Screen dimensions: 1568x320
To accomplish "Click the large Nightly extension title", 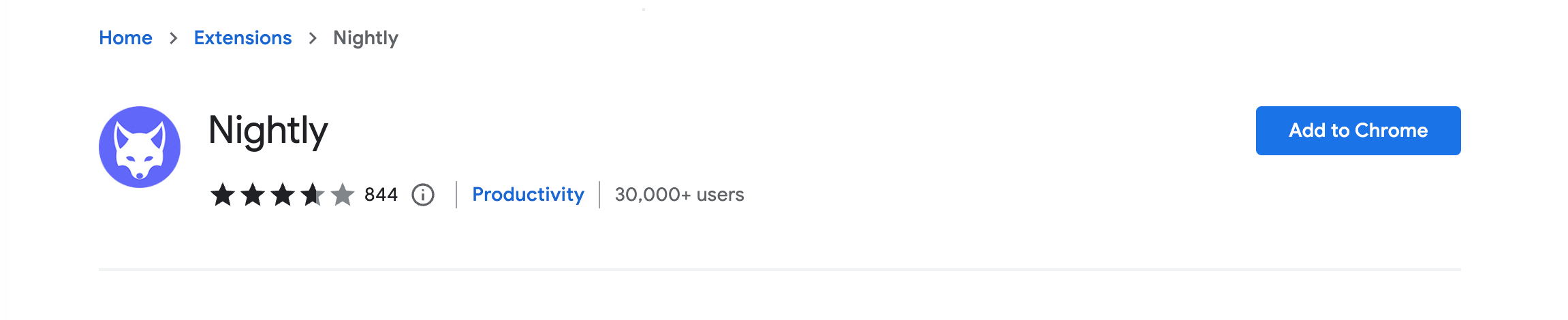I will (x=268, y=131).
